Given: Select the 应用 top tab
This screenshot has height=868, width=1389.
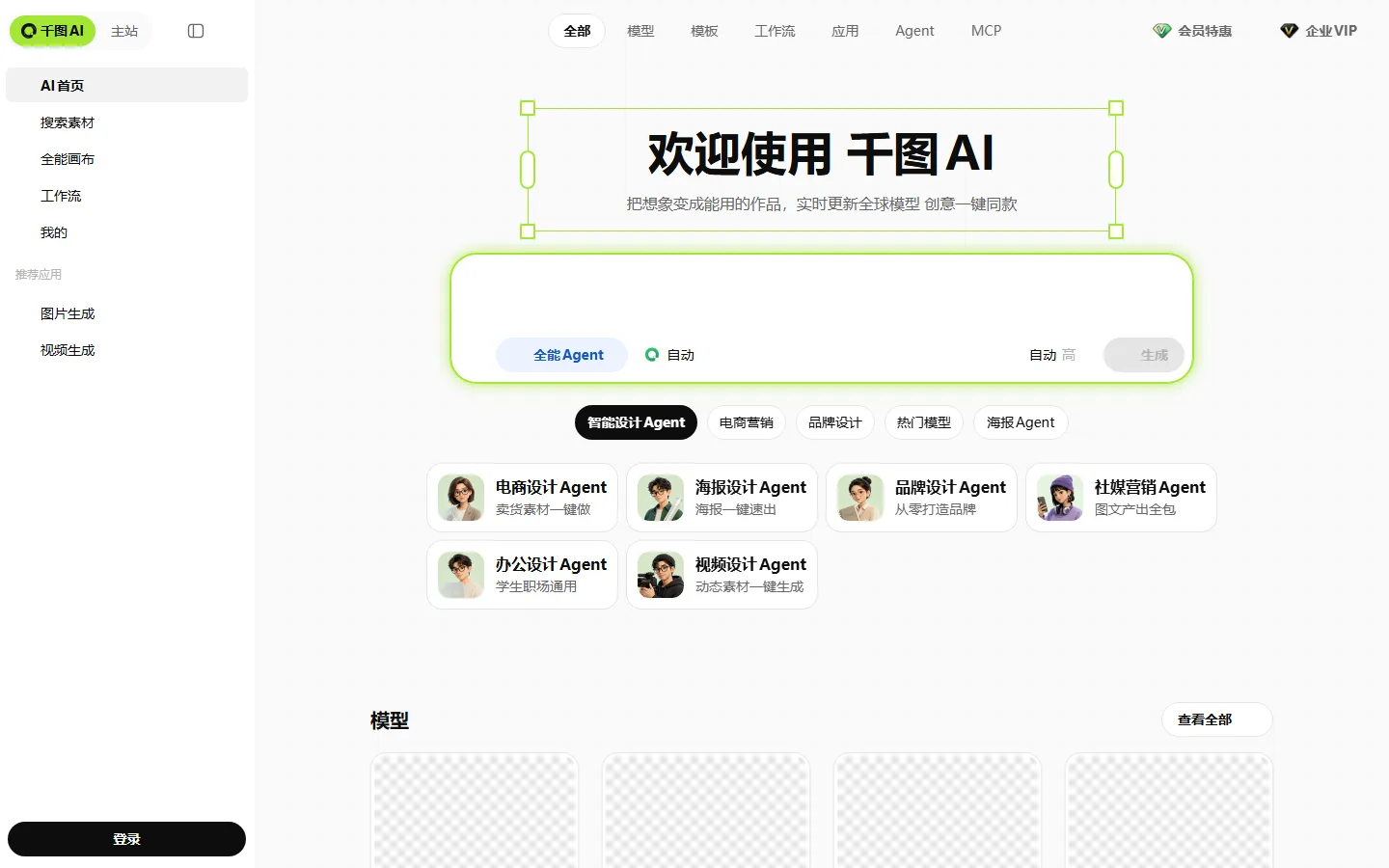Looking at the screenshot, I should tap(845, 31).
